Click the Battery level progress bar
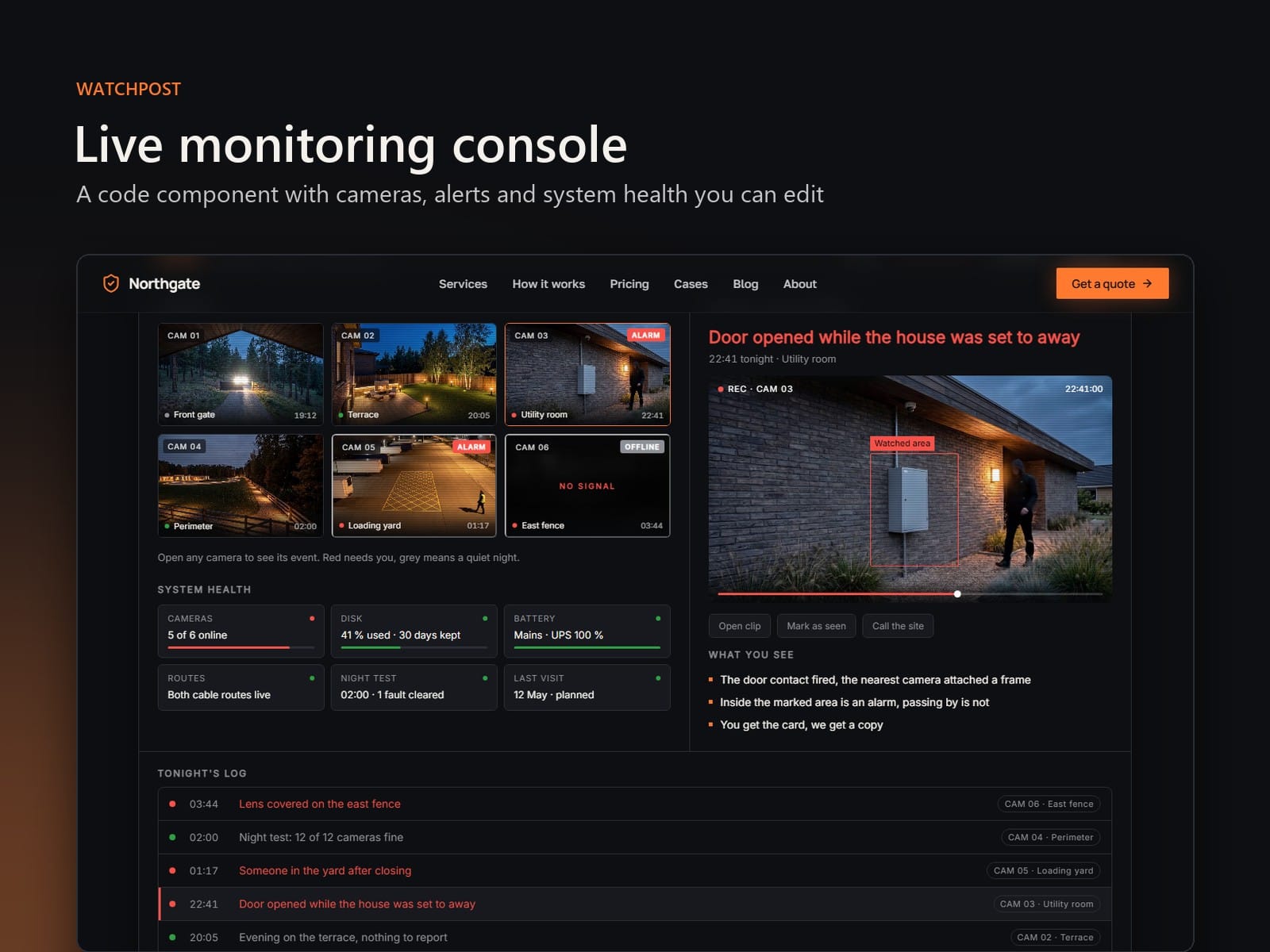This screenshot has height=952, width=1270. pyautogui.click(x=587, y=647)
